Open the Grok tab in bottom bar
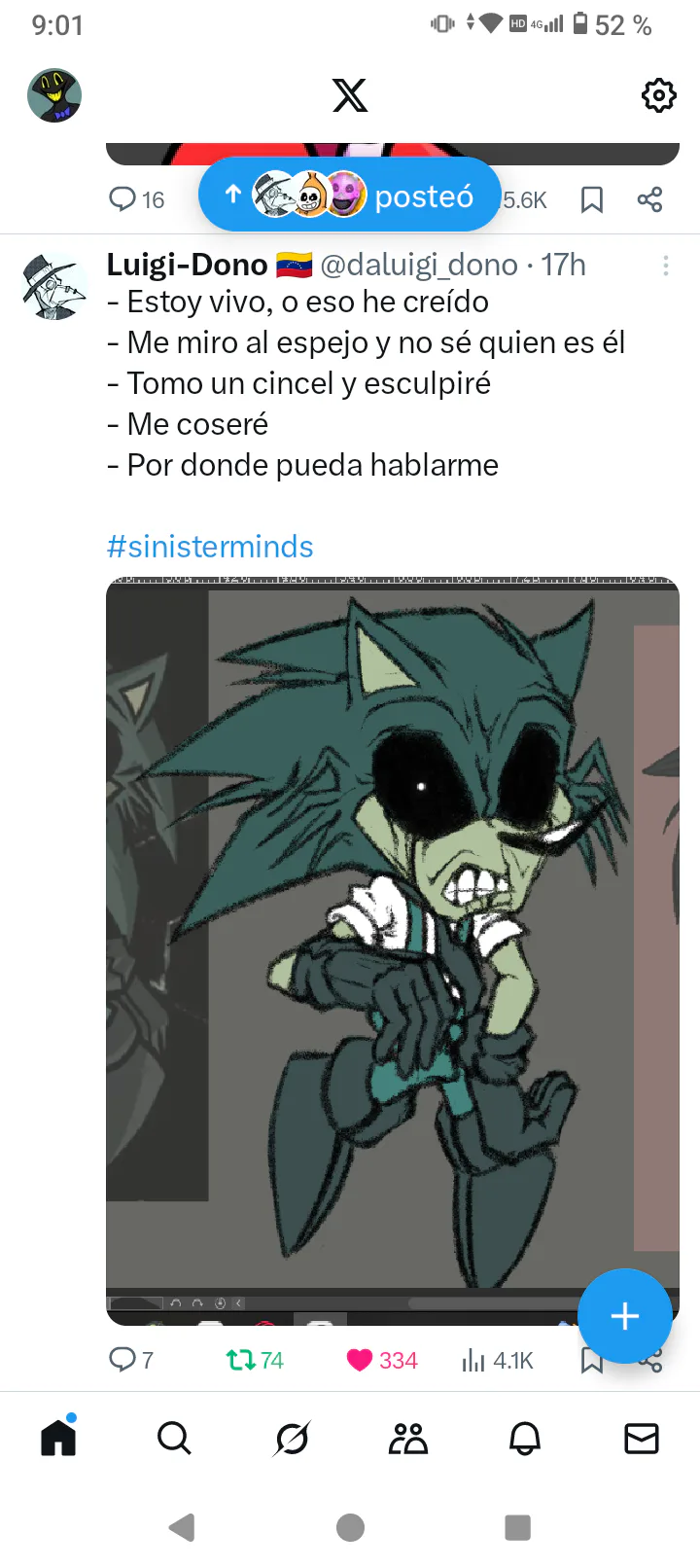This screenshot has height=1568, width=700. coord(292,1438)
